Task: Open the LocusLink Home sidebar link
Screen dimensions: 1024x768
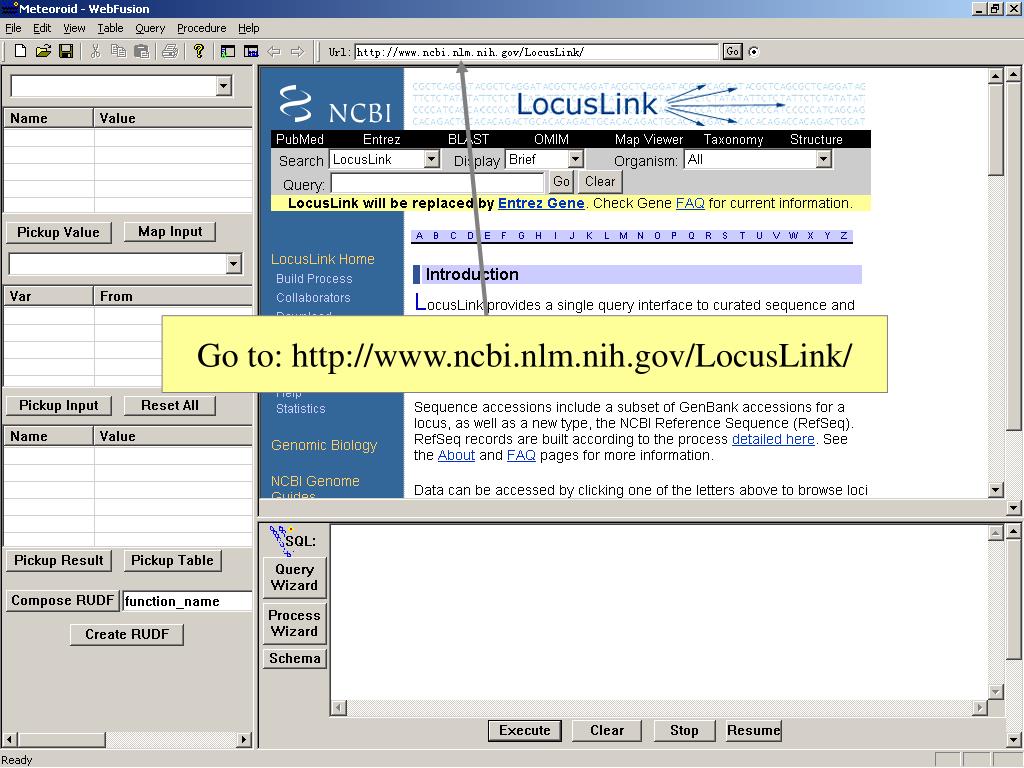Action: (323, 259)
